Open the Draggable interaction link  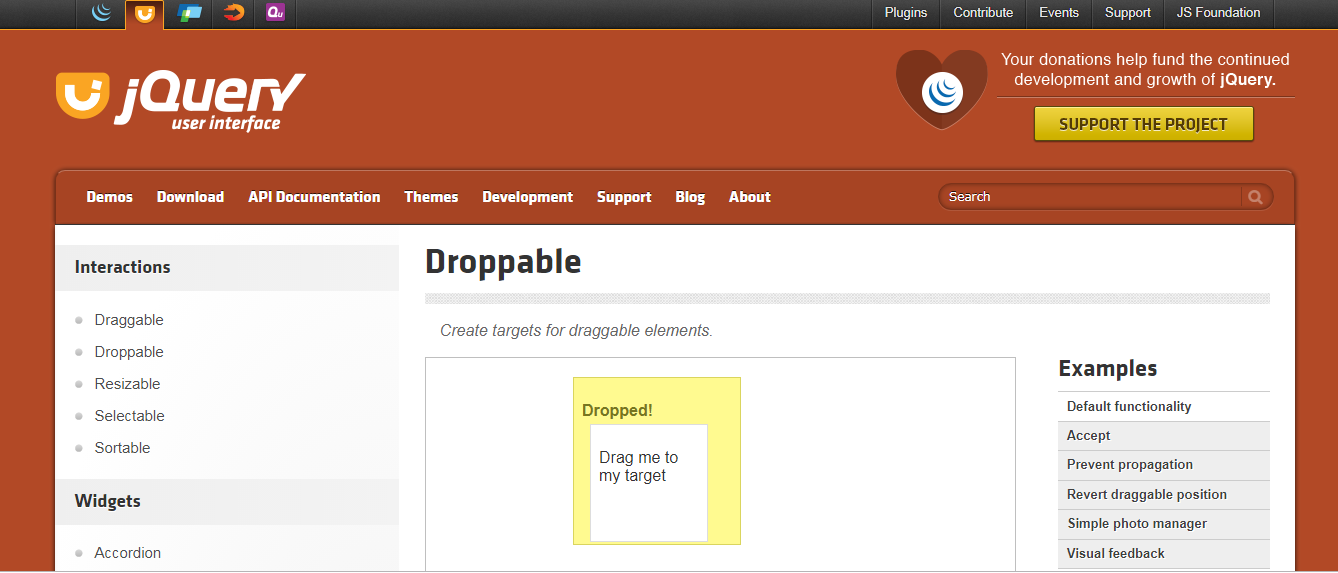tap(129, 320)
